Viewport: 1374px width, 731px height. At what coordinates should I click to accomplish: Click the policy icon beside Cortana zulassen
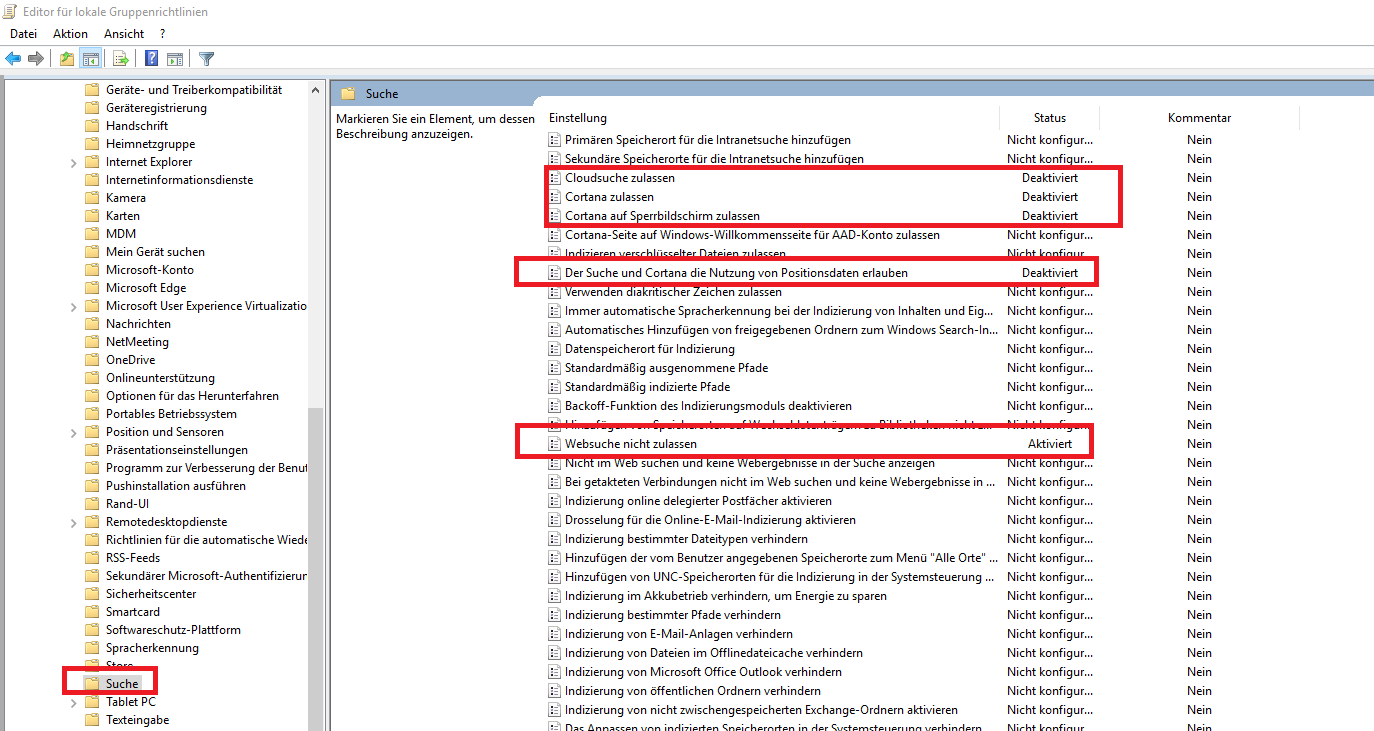[x=555, y=197]
